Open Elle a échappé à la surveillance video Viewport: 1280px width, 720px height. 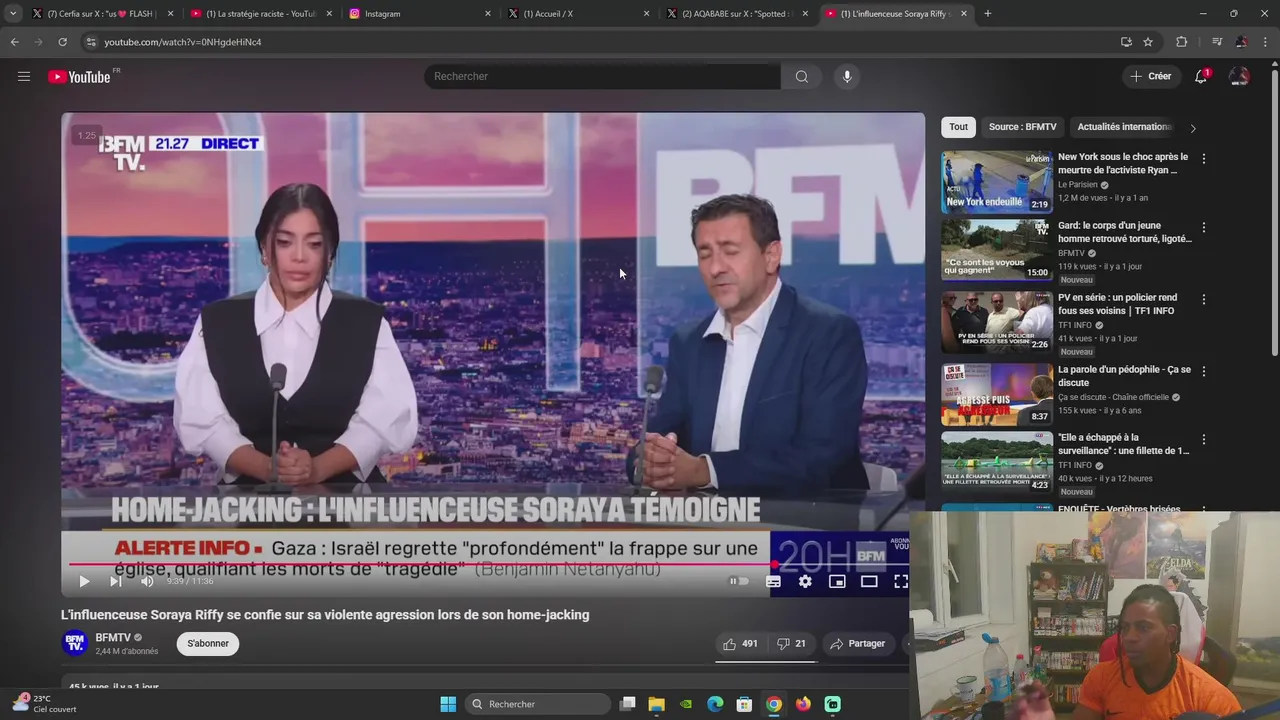coord(1123,444)
